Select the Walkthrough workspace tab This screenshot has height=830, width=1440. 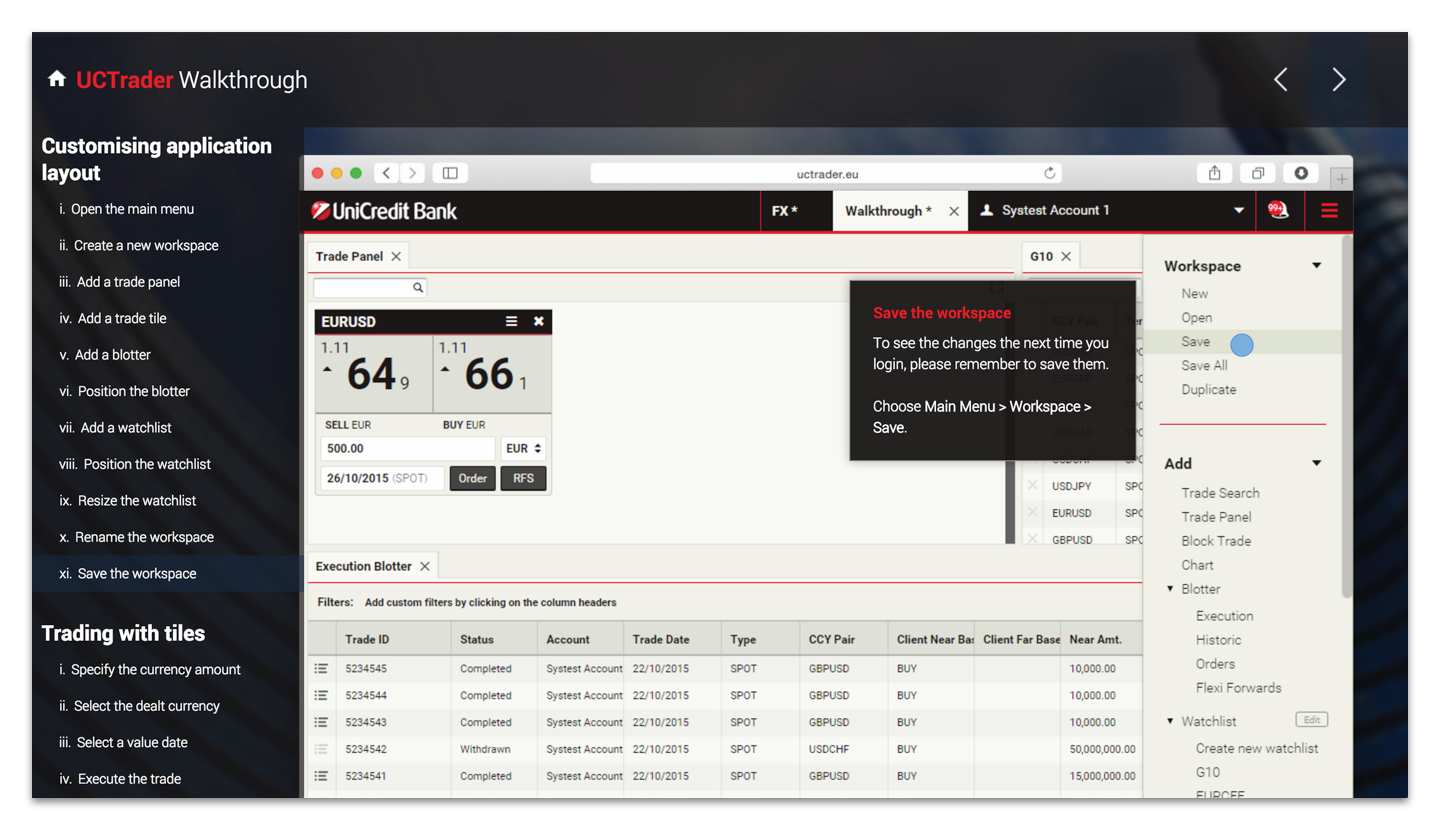click(888, 211)
